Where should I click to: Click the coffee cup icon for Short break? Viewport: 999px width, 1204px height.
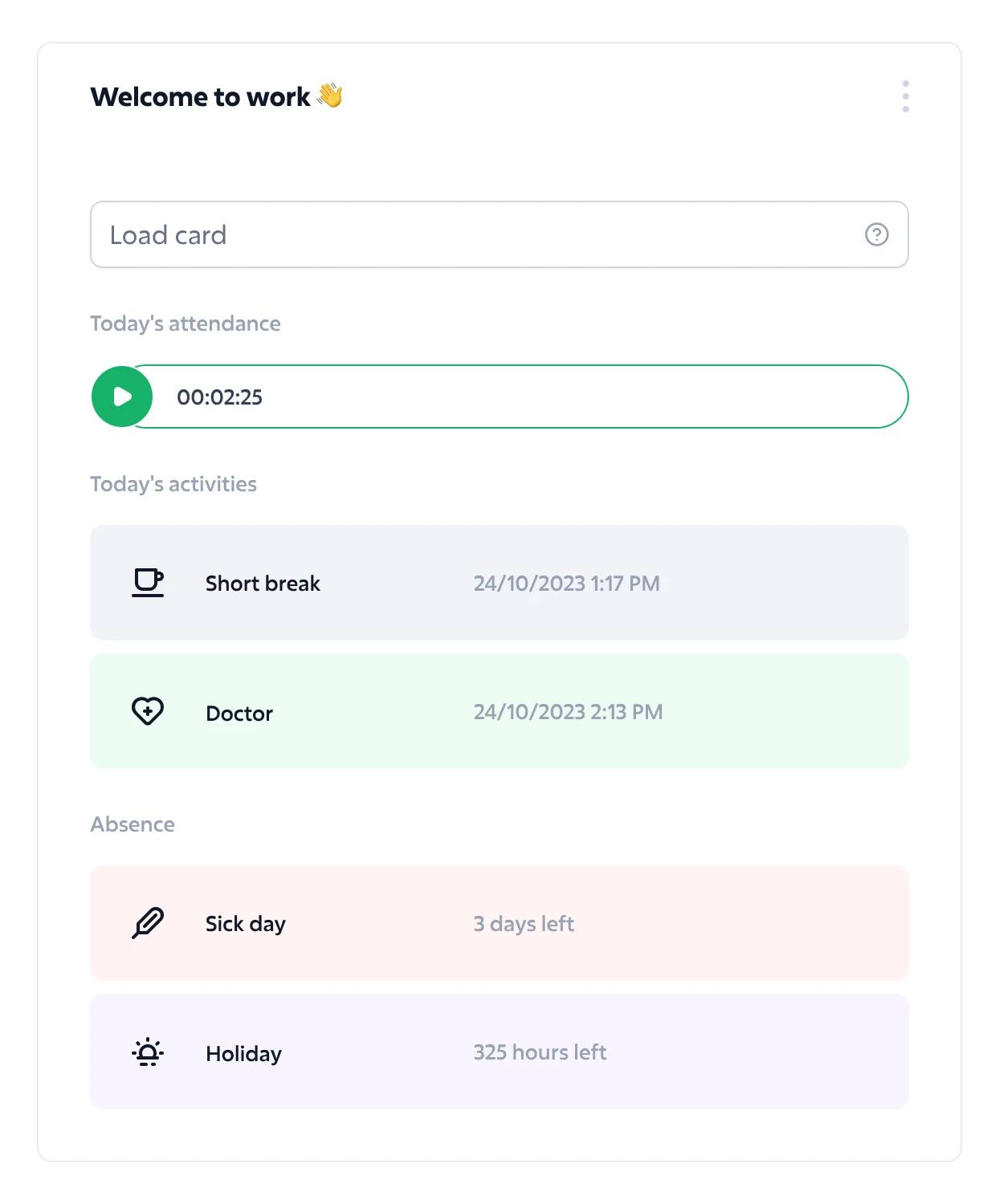[148, 583]
